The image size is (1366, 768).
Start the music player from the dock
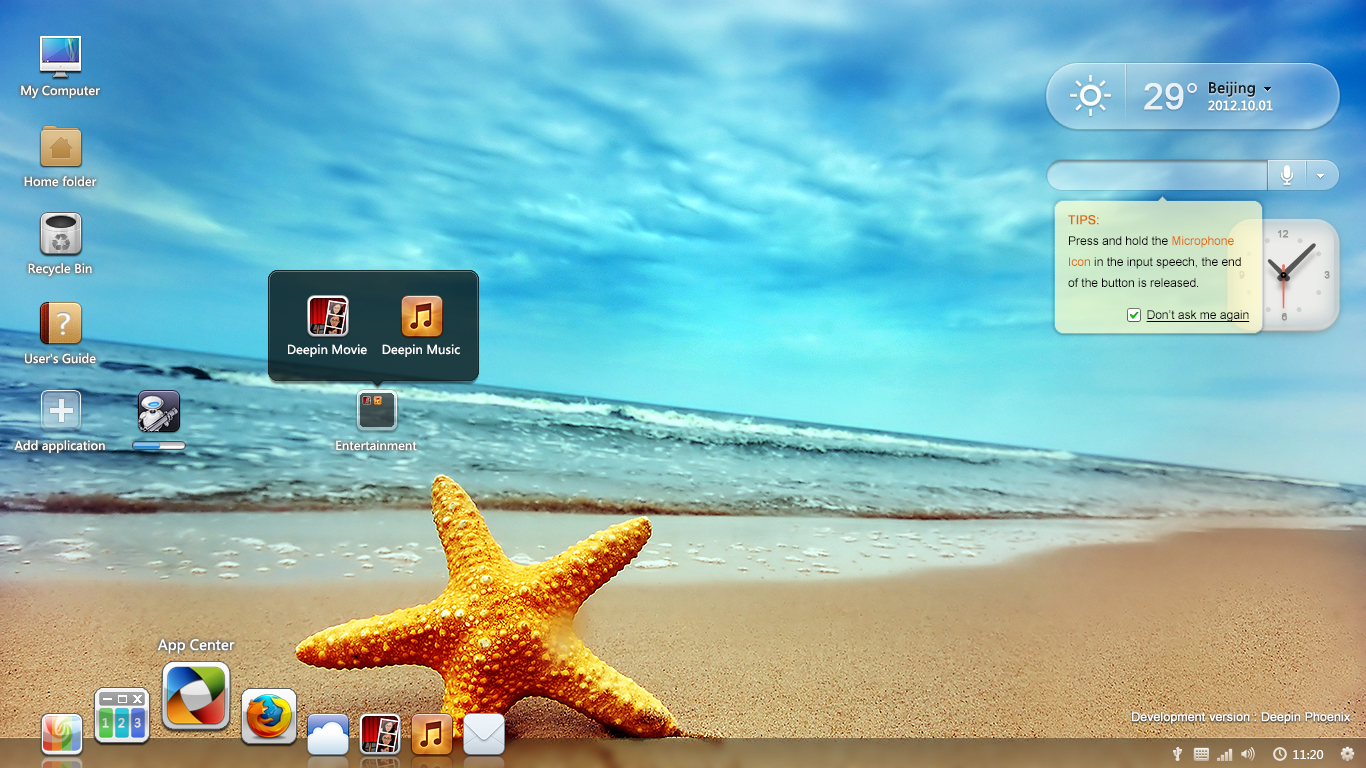pyautogui.click(x=432, y=735)
